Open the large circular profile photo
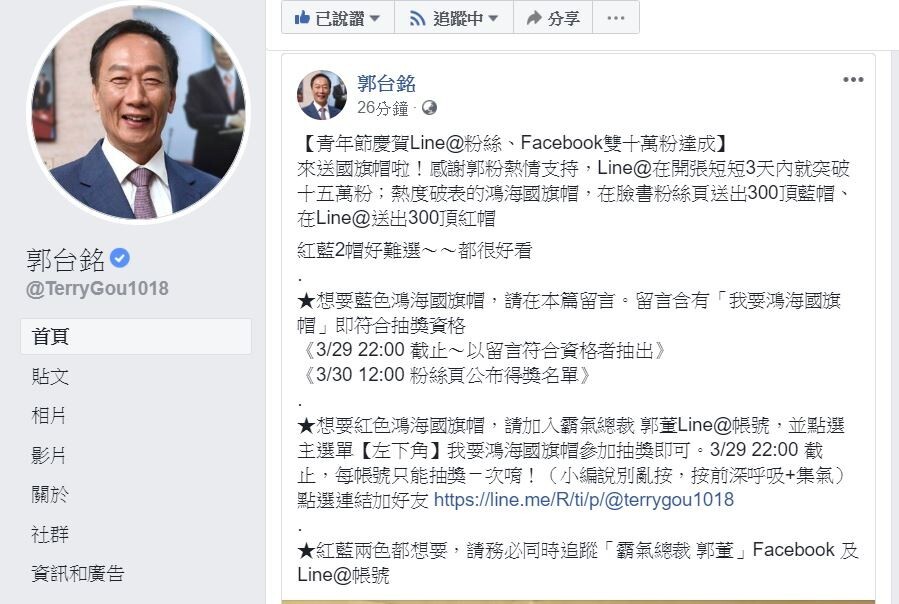 139,110
